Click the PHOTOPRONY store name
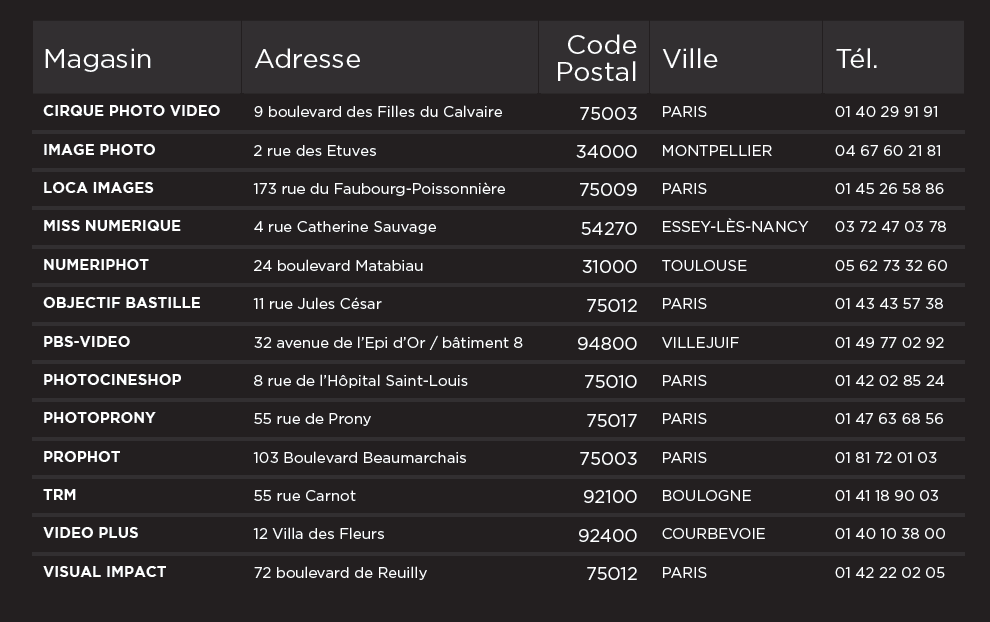This screenshot has width=990, height=622. (99, 418)
